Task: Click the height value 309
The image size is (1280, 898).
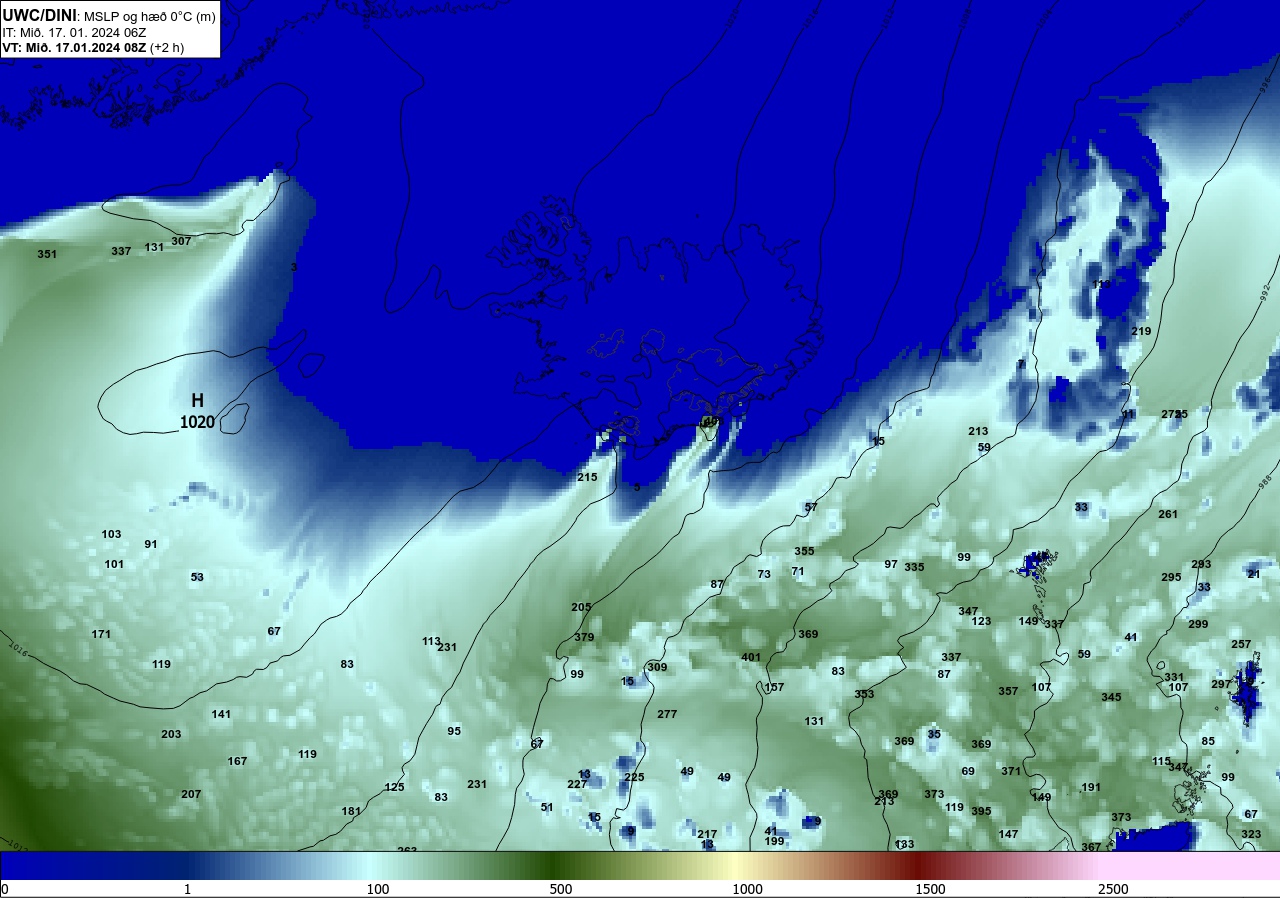Action: coord(657,667)
